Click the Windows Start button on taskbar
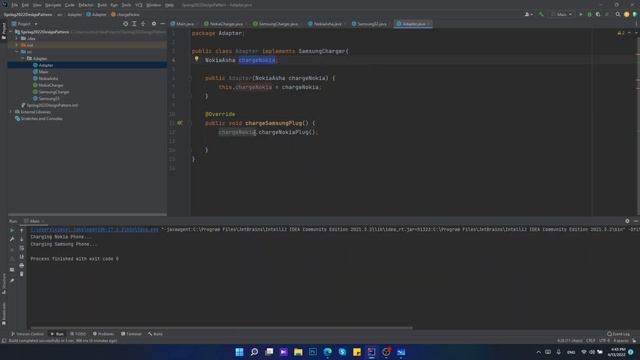This screenshot has height=360, width=640. [240, 352]
